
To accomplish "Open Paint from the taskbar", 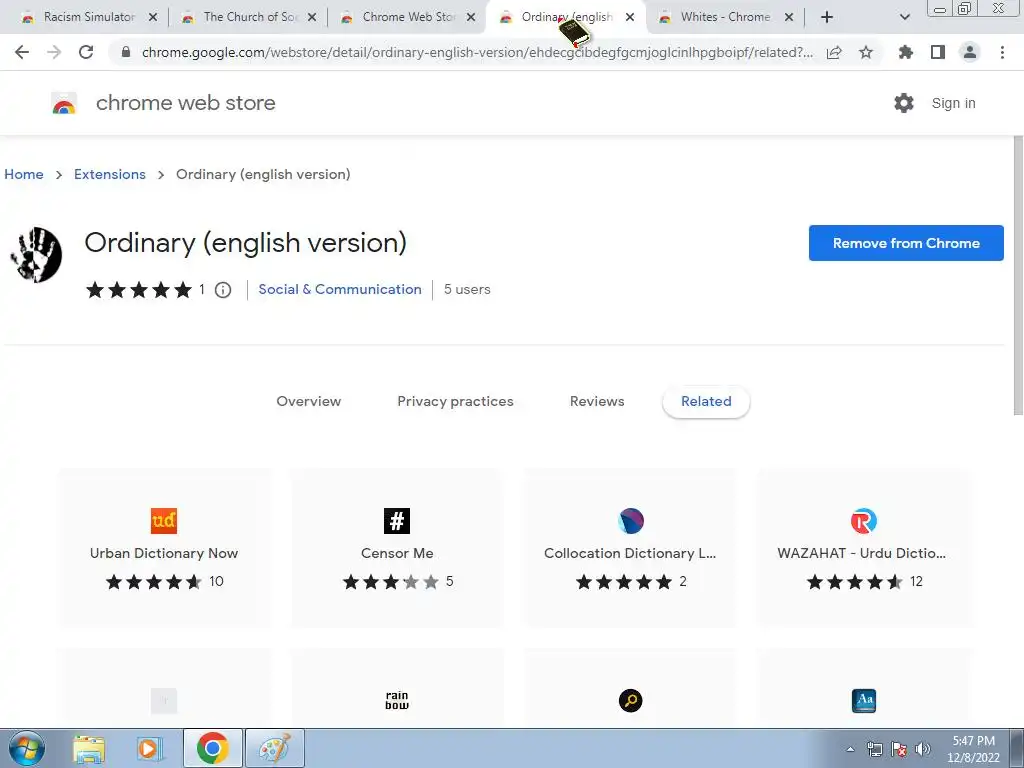I will click(x=275, y=748).
